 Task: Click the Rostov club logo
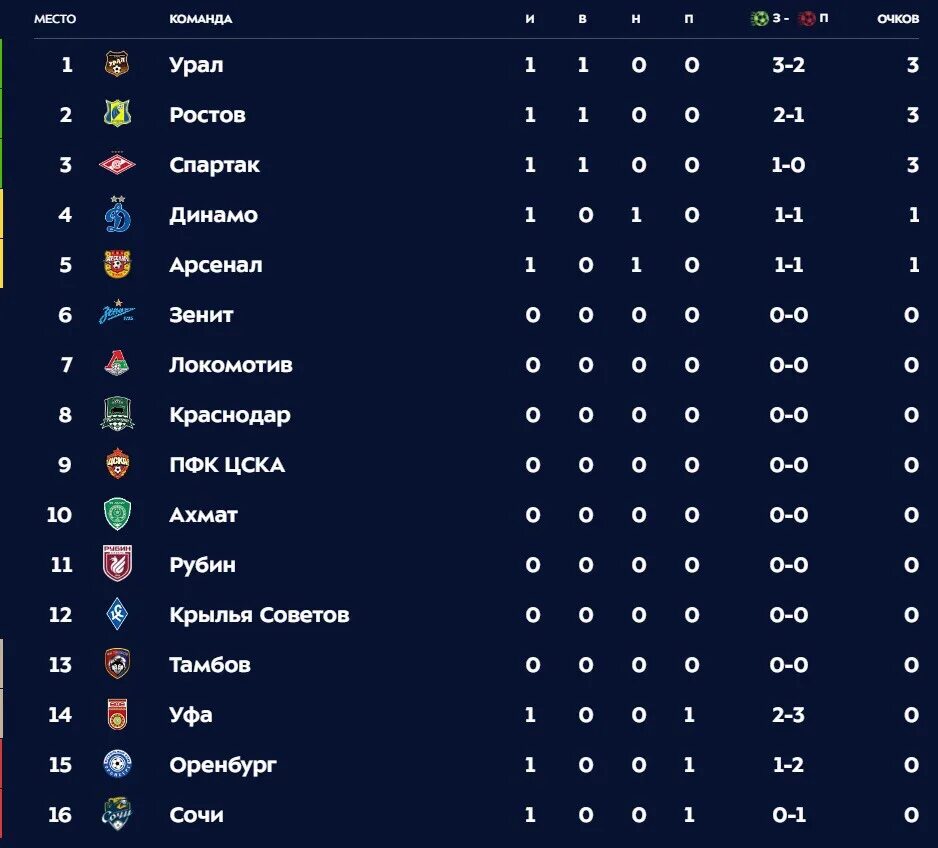pos(117,114)
